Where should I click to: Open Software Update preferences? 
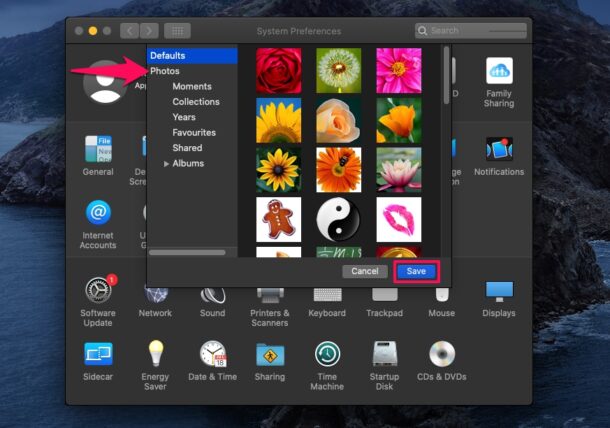(99, 290)
